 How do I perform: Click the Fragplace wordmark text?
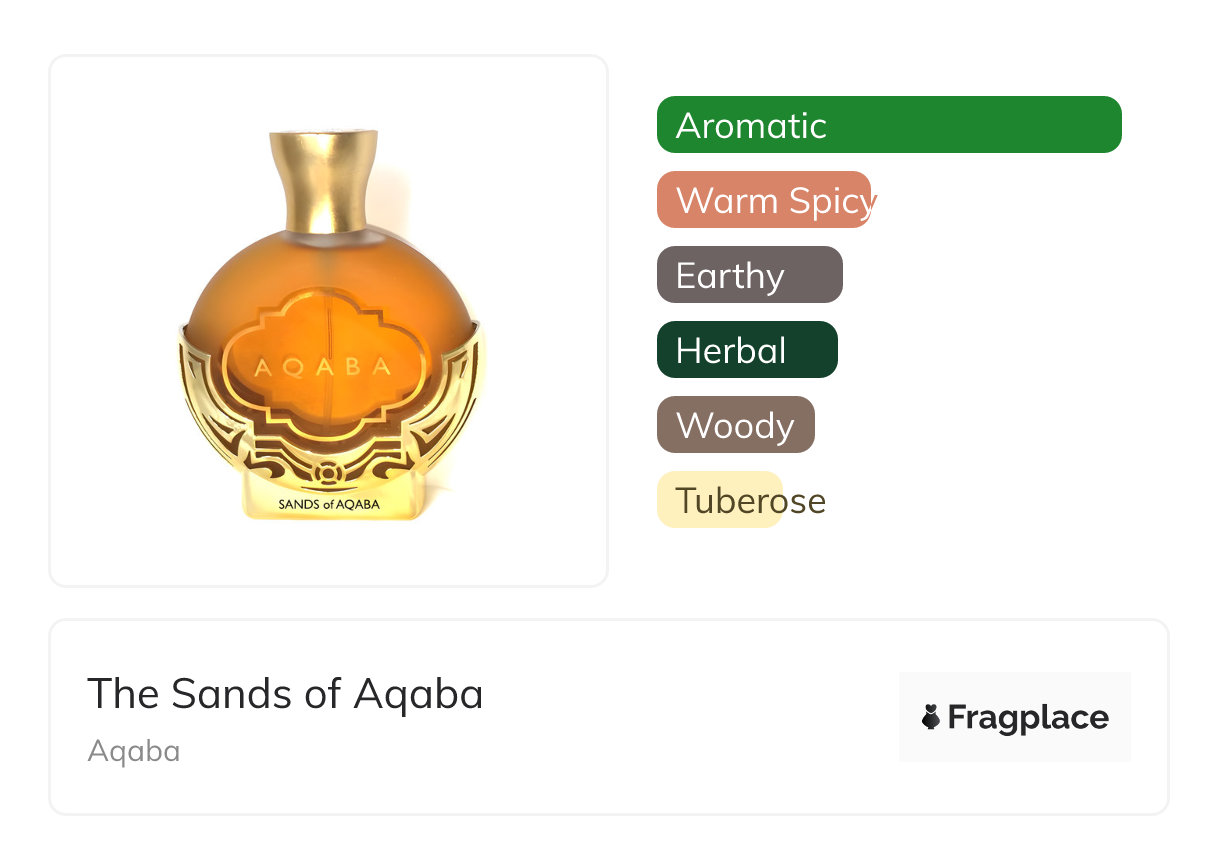1028,717
